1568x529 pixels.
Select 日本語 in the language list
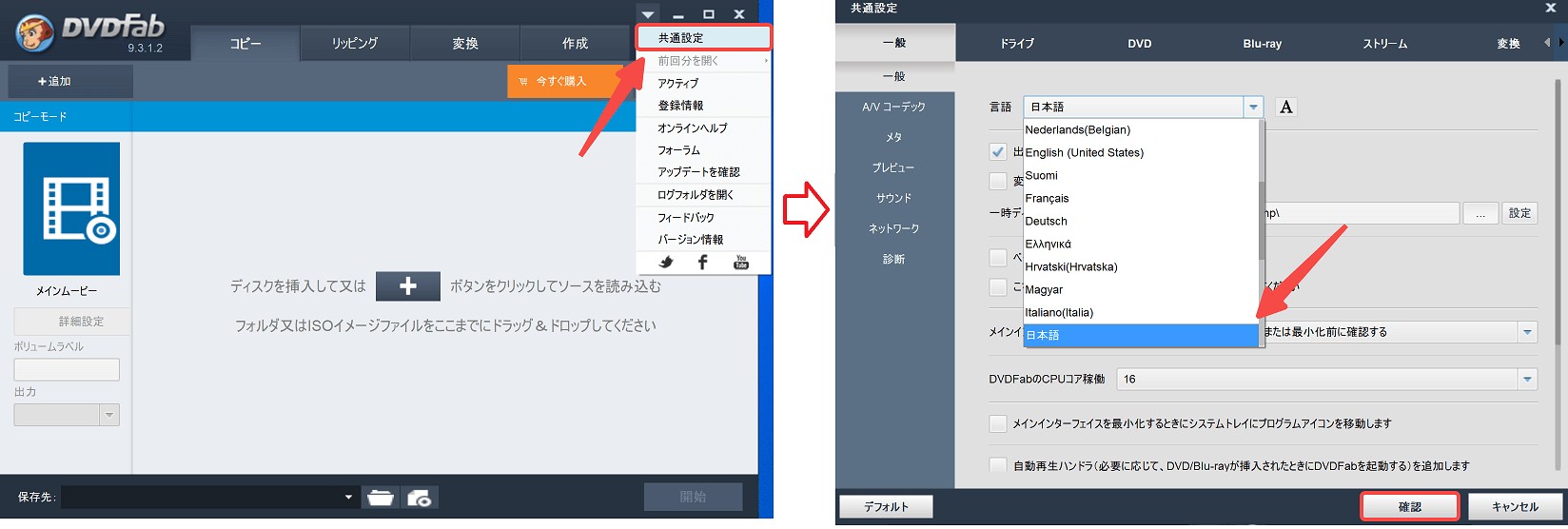pos(1140,335)
